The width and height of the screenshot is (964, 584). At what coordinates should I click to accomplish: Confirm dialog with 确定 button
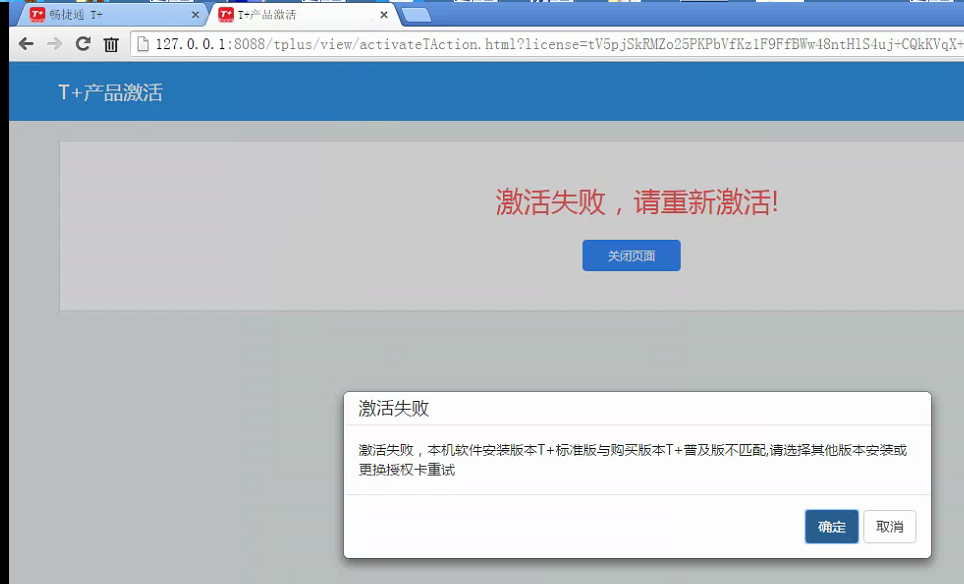pyautogui.click(x=831, y=526)
